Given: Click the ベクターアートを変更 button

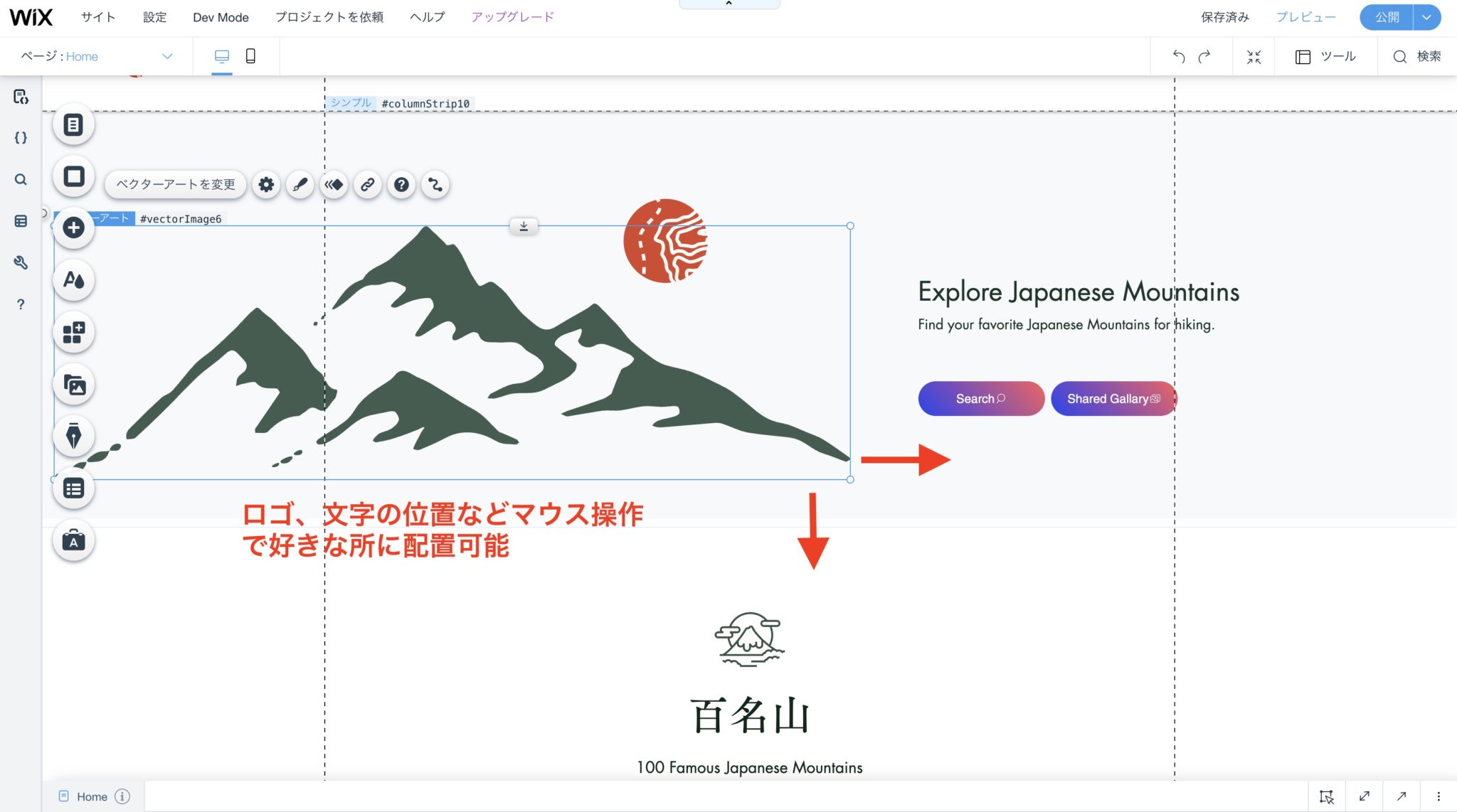Looking at the screenshot, I should tap(176, 184).
